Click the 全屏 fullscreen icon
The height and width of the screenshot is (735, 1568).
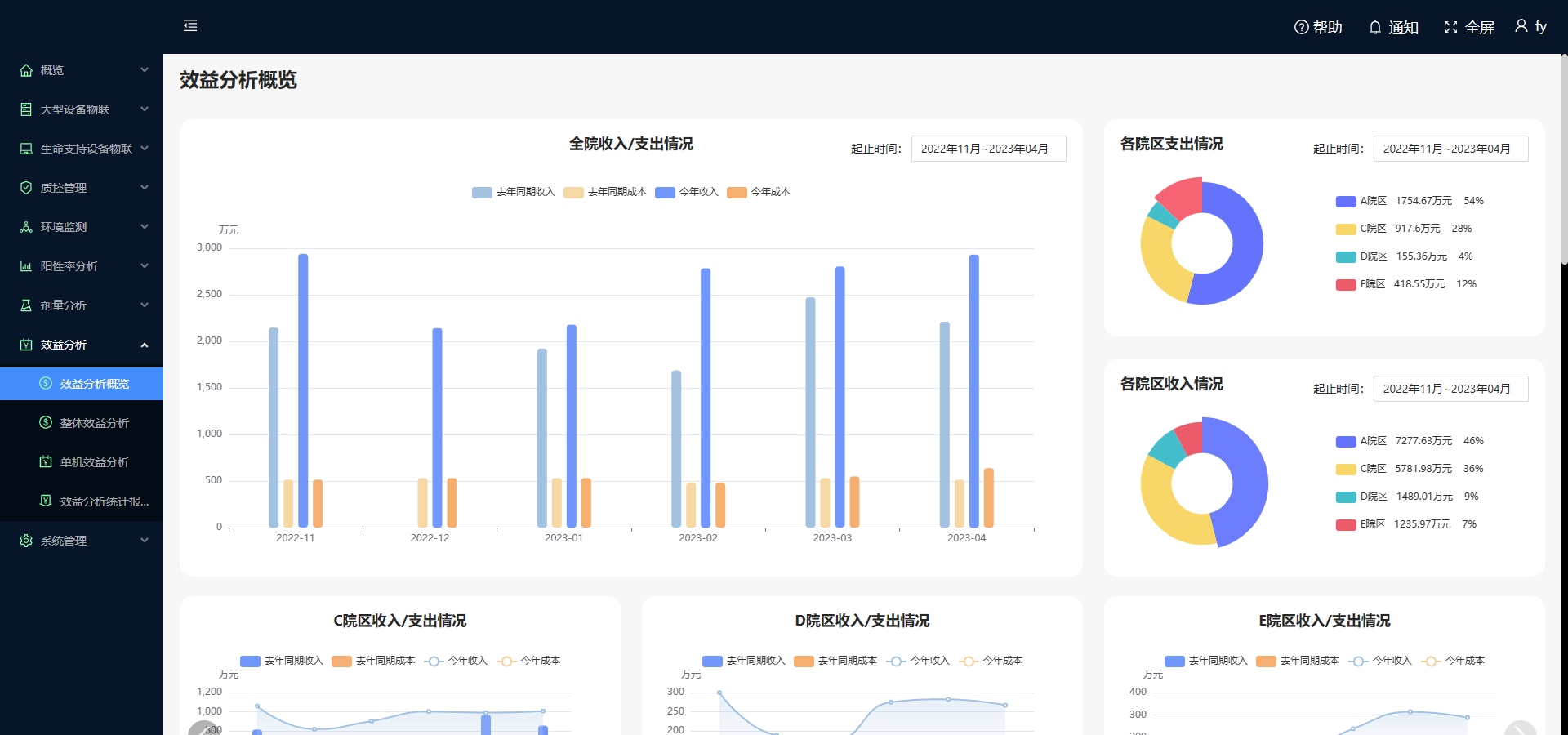pos(1451,27)
